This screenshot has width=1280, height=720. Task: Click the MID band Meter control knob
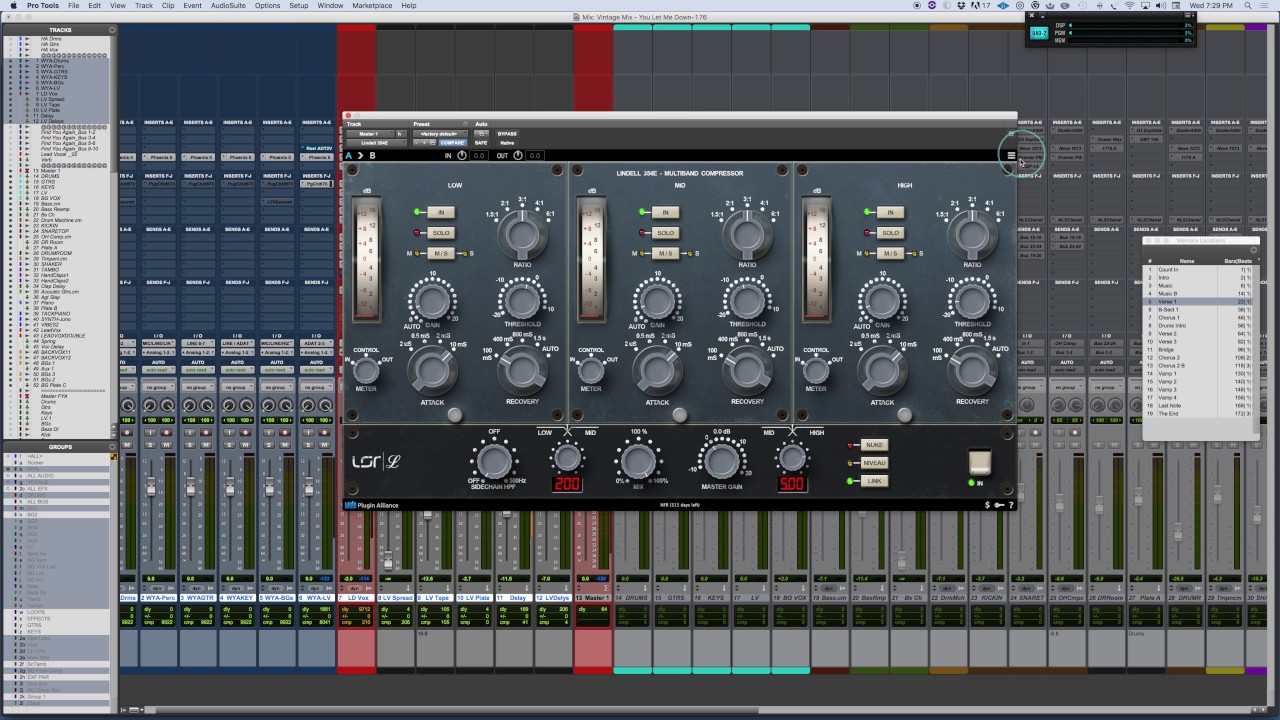[591, 370]
